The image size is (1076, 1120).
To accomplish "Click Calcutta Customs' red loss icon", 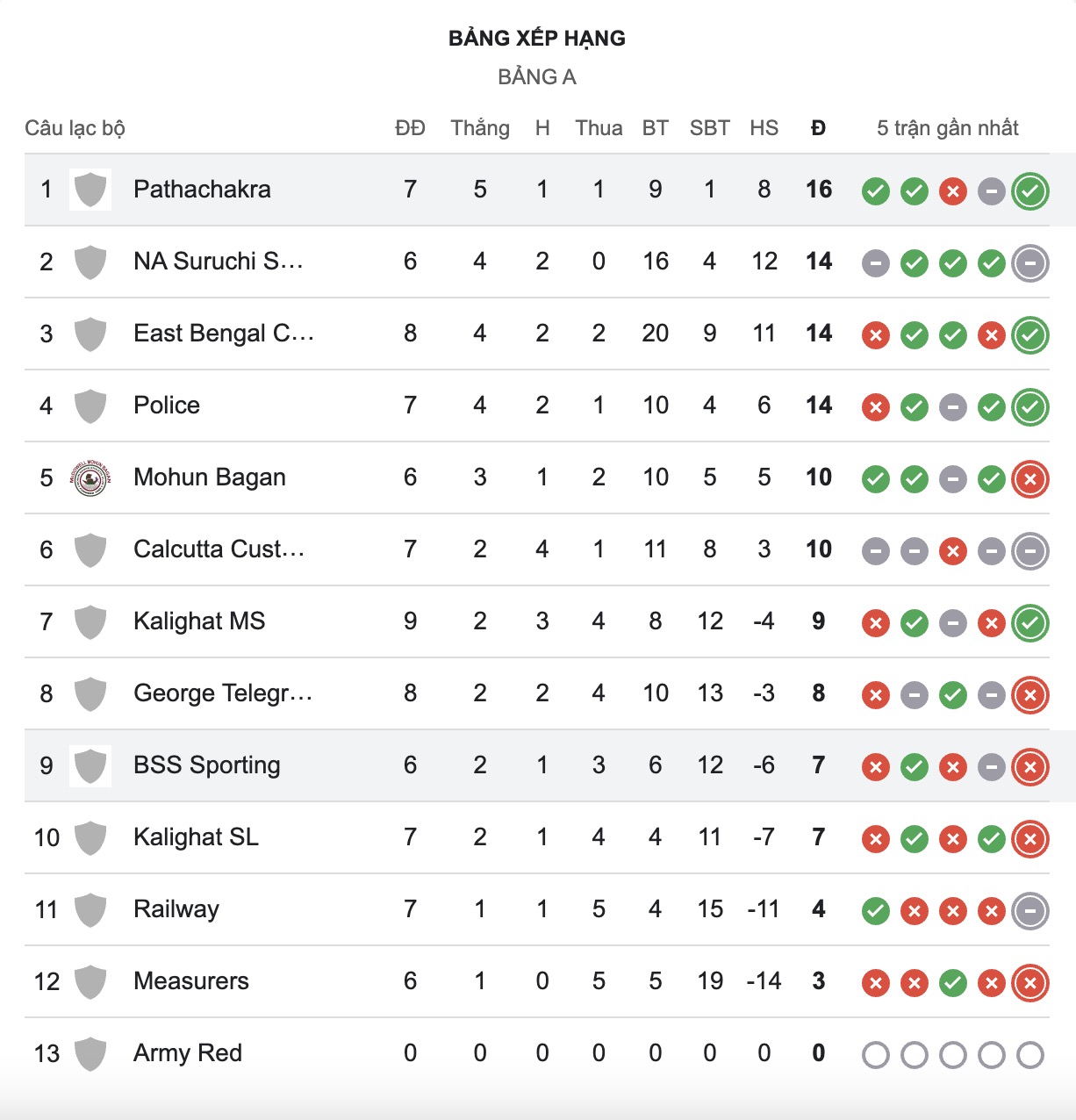I will [x=953, y=550].
